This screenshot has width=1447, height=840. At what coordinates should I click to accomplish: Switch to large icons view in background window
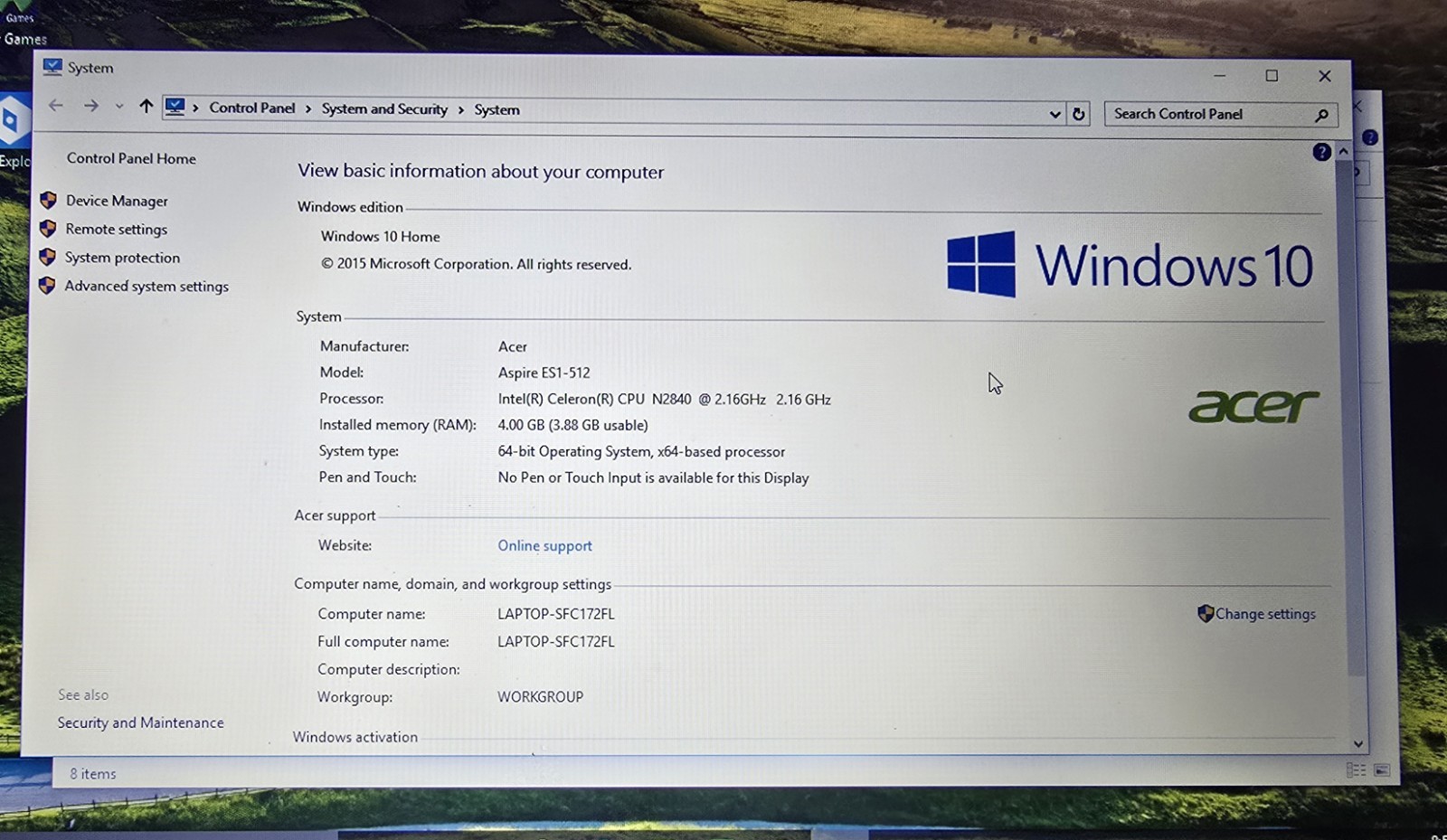point(1382,770)
